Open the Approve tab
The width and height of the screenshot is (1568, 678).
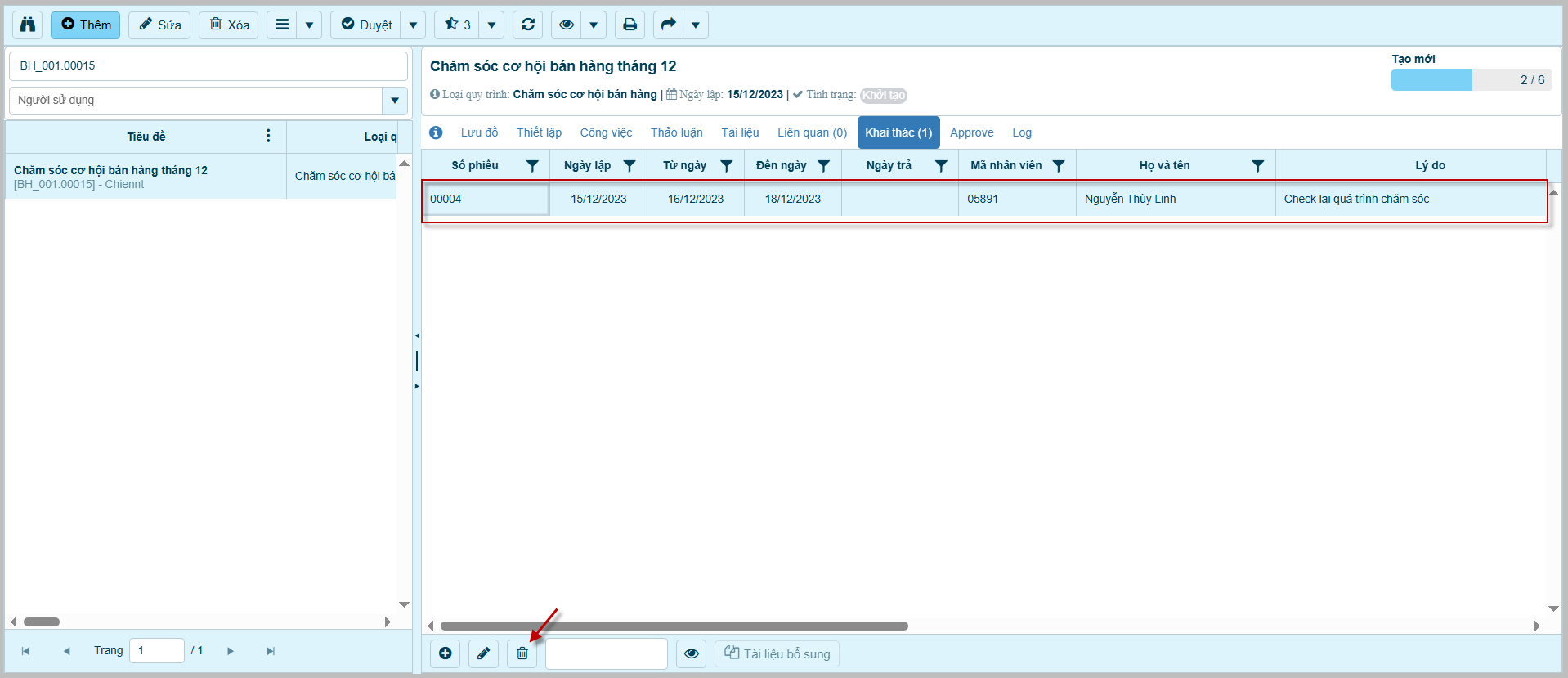pyautogui.click(x=971, y=132)
